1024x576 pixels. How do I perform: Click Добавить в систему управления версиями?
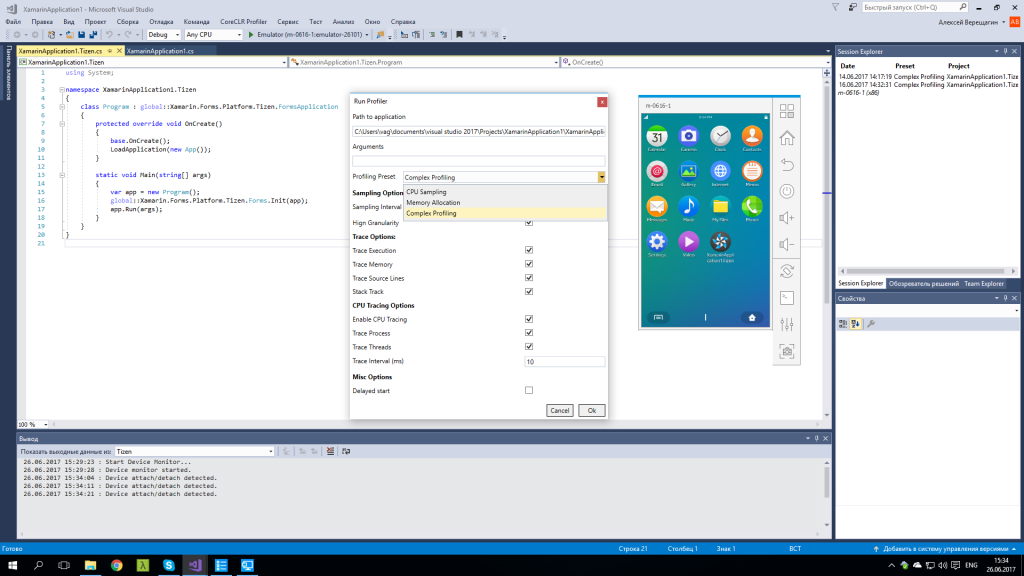[x=944, y=549]
